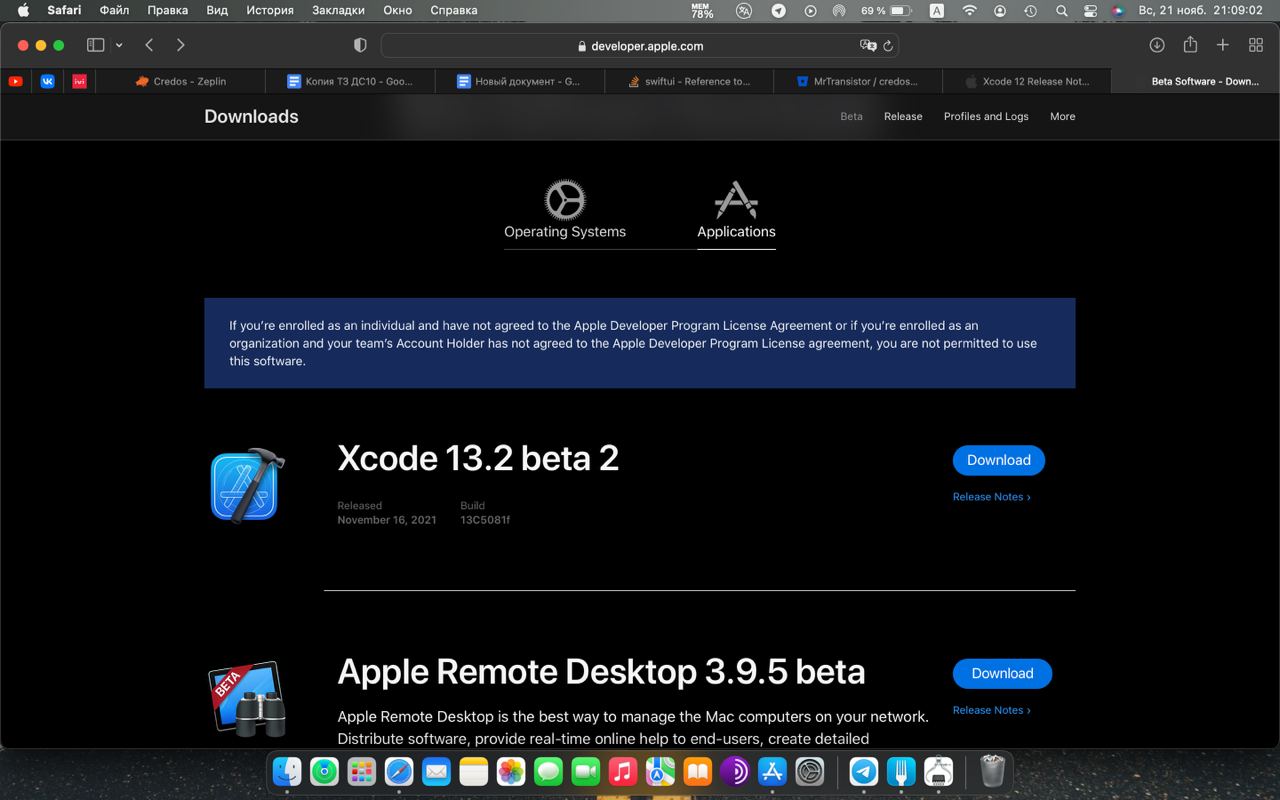Switch to Operating Systems category
Image resolution: width=1280 pixels, height=800 pixels.
click(x=565, y=210)
